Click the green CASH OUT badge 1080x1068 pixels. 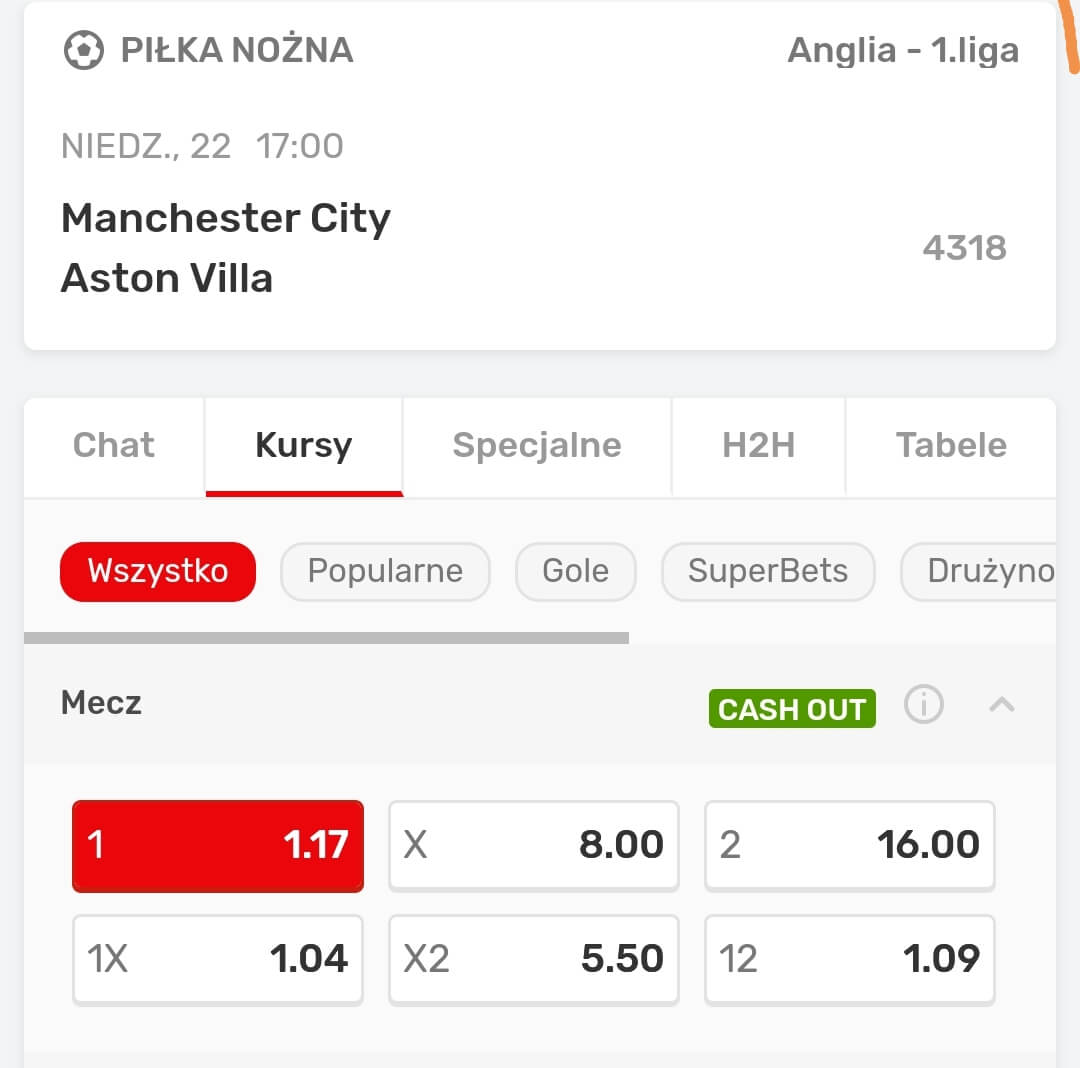point(792,709)
